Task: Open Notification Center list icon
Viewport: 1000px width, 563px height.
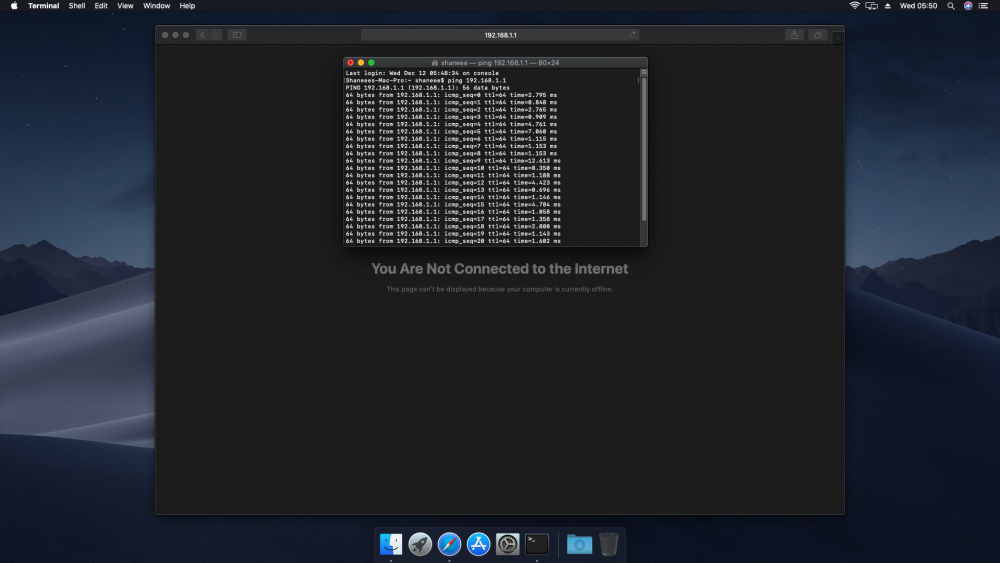Action: pos(983,6)
